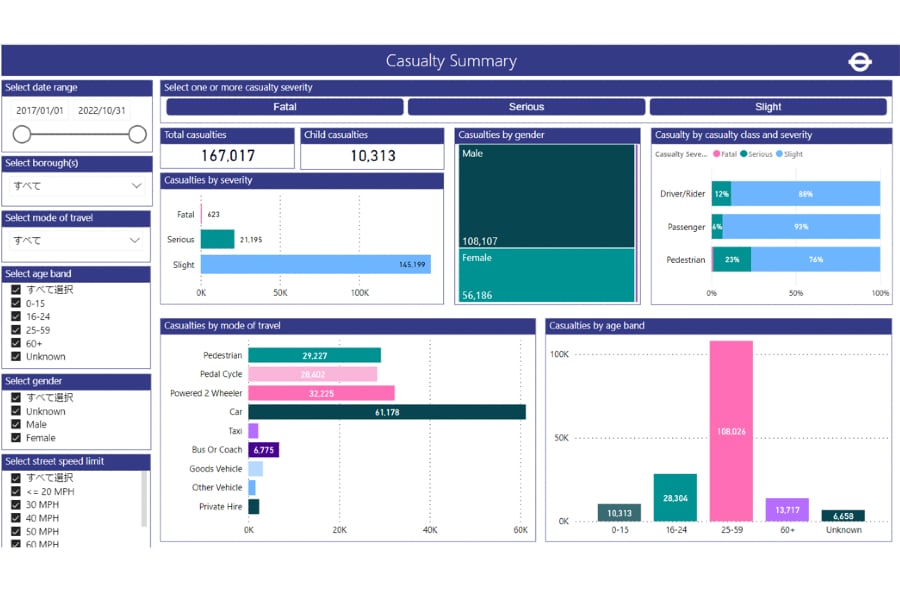Screen dimensions: 900x600
Task: Click the TfL roundel logo icon
Action: pyautogui.click(x=860, y=61)
